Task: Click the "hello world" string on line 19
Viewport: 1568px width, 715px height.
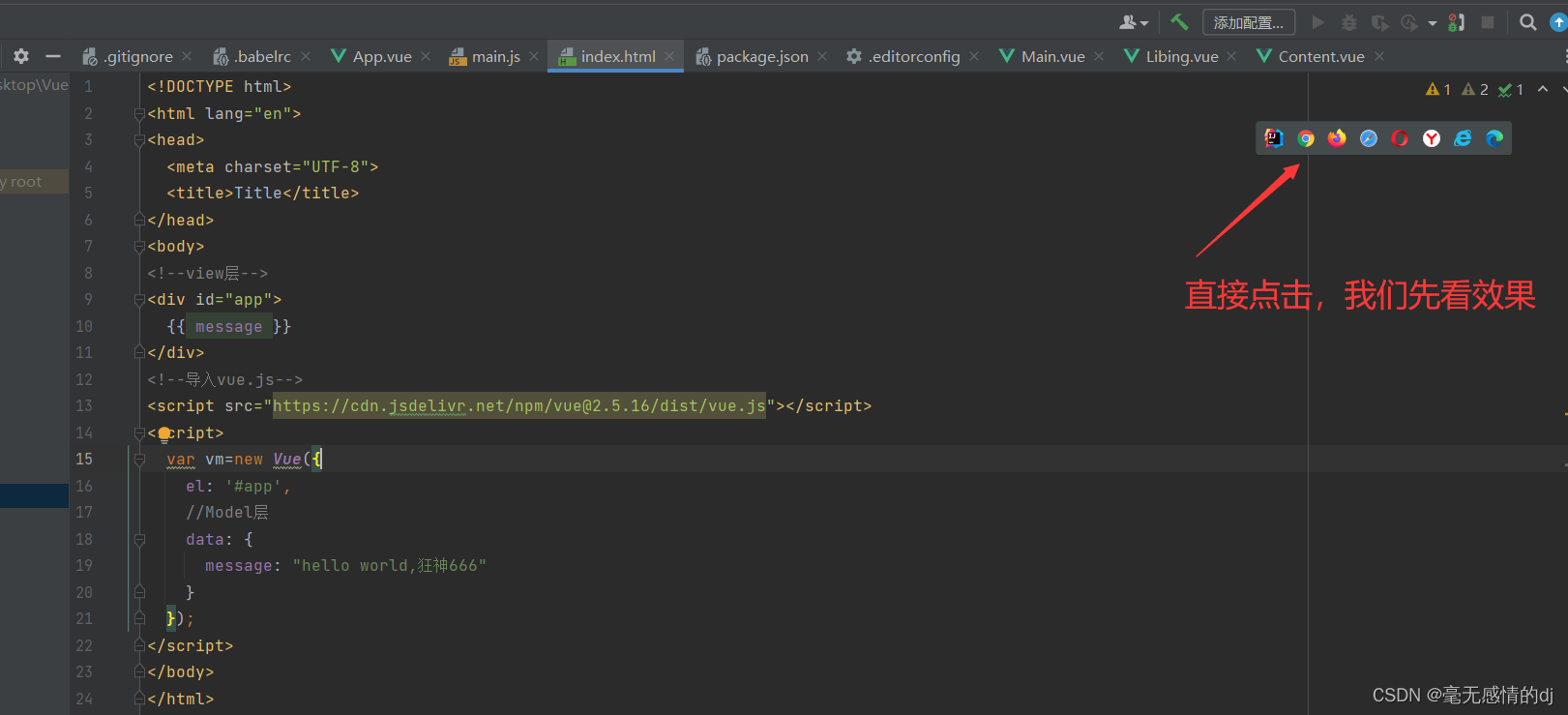Action: click(389, 566)
